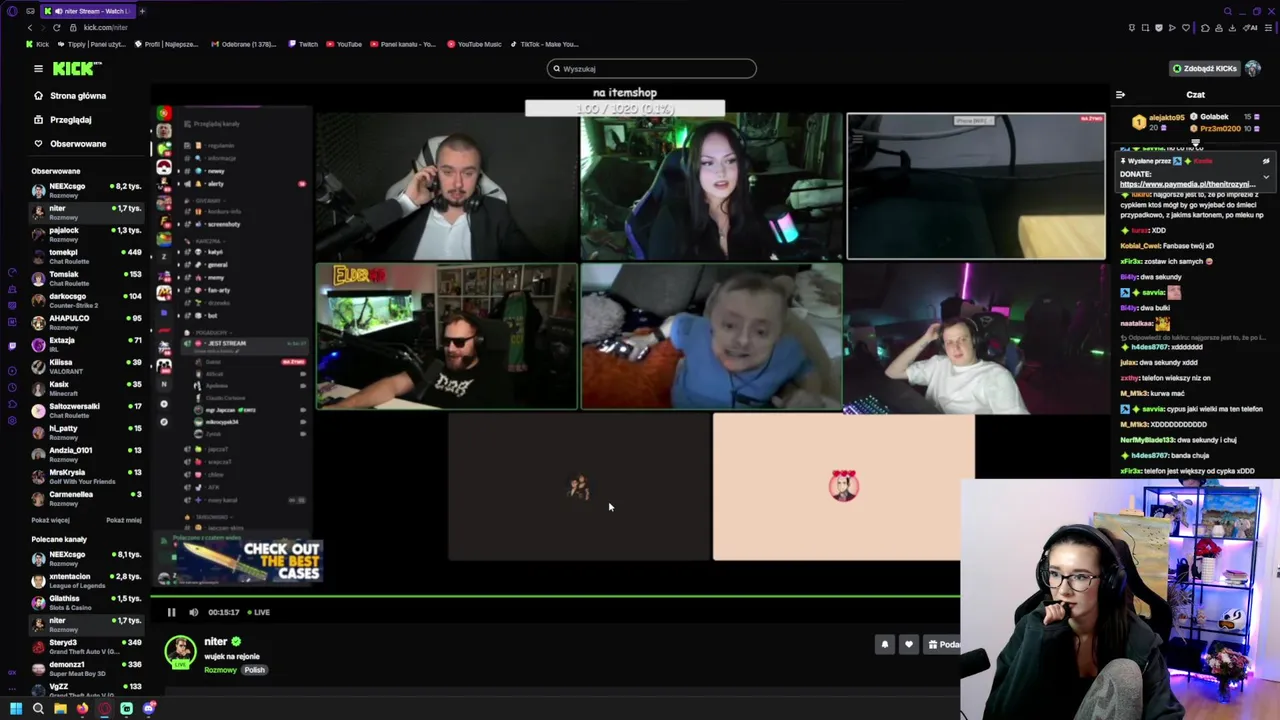
Task: Open followed channel darkocsgo
Action: (87, 300)
